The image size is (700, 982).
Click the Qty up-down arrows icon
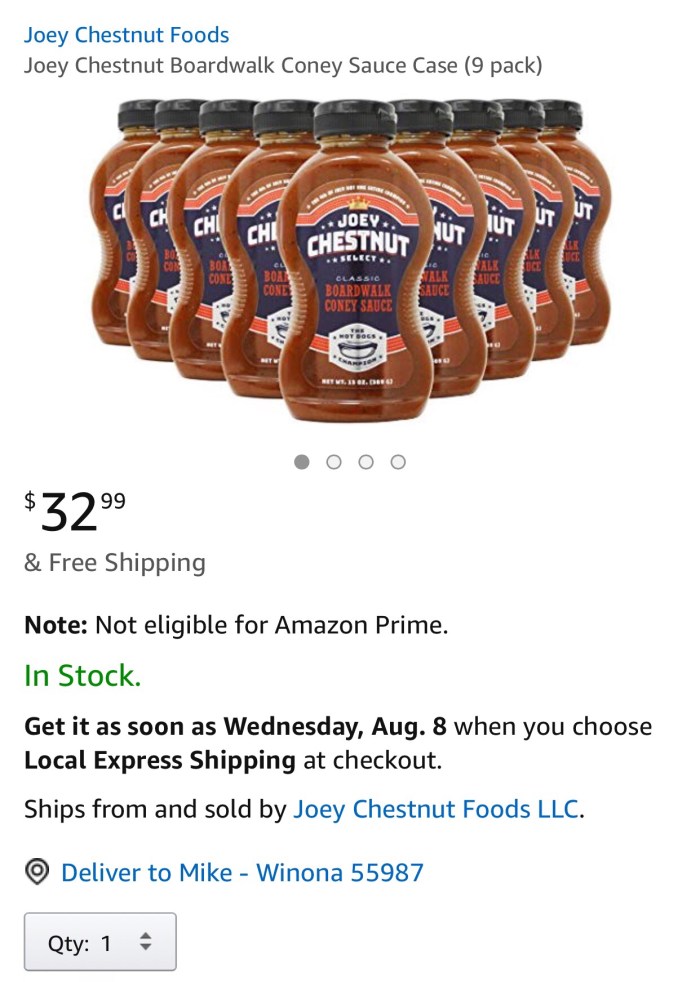[146, 941]
